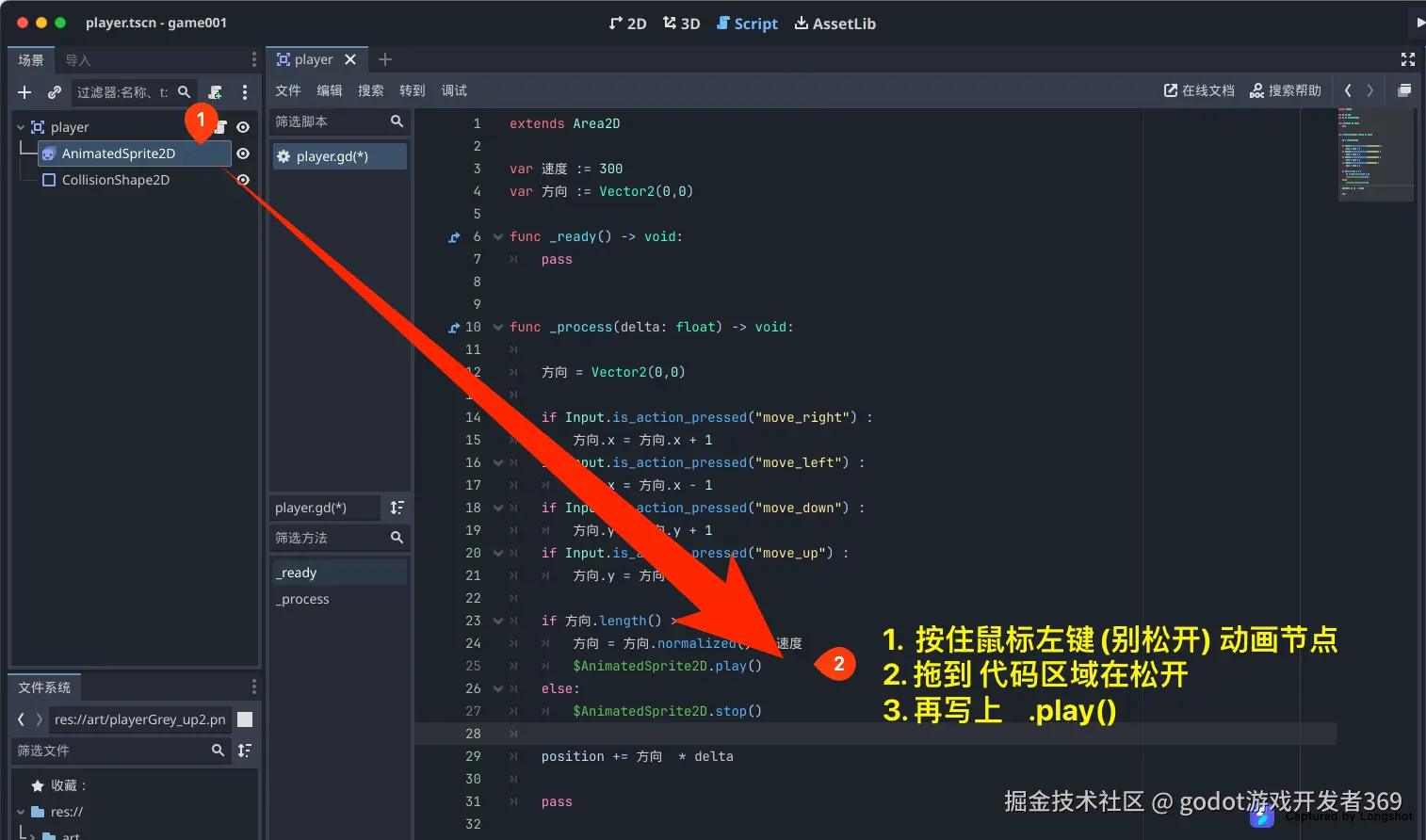
Task: Open 在线文档 online docs
Action: point(1199,90)
